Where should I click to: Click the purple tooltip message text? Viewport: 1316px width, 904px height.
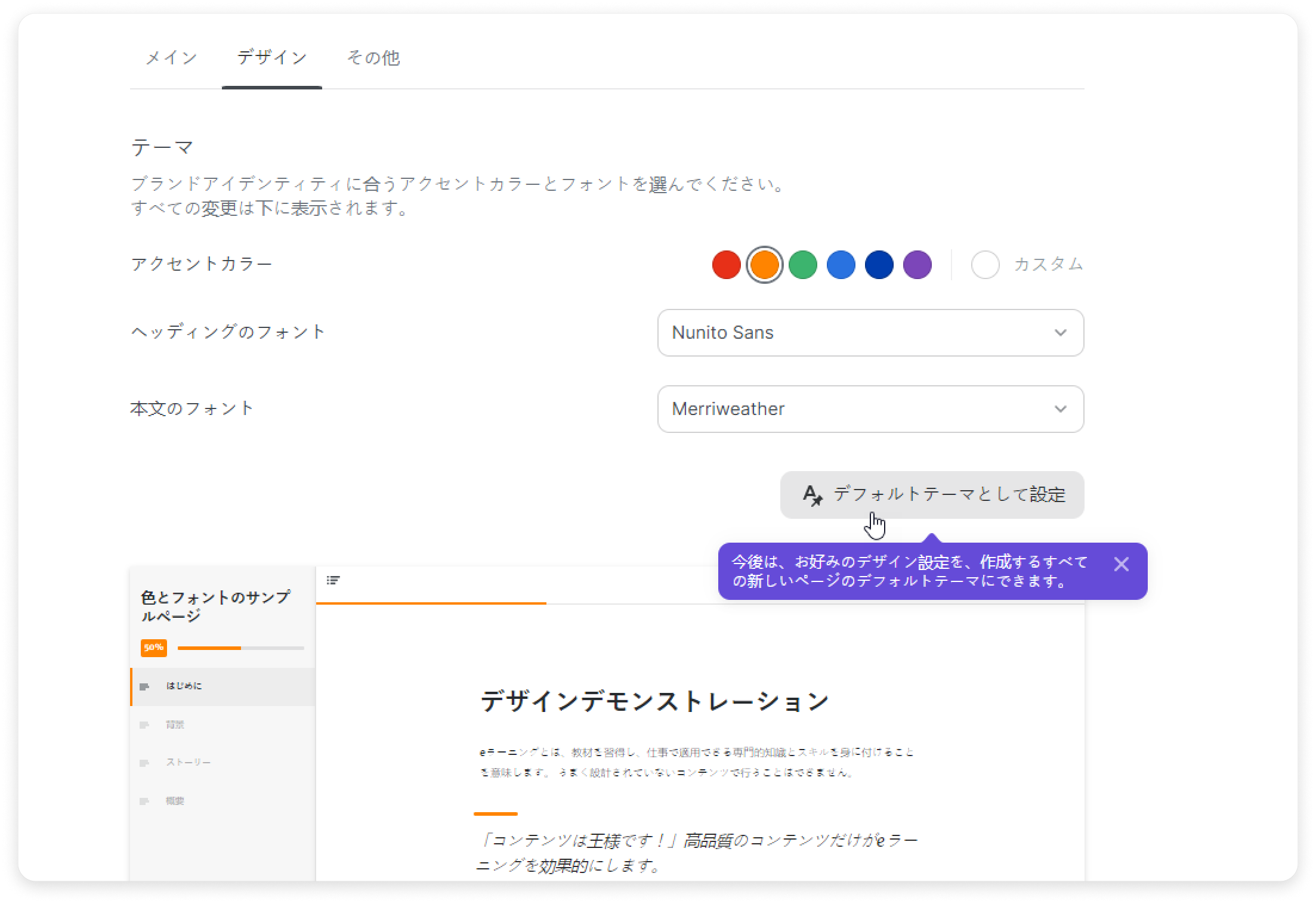point(910,571)
